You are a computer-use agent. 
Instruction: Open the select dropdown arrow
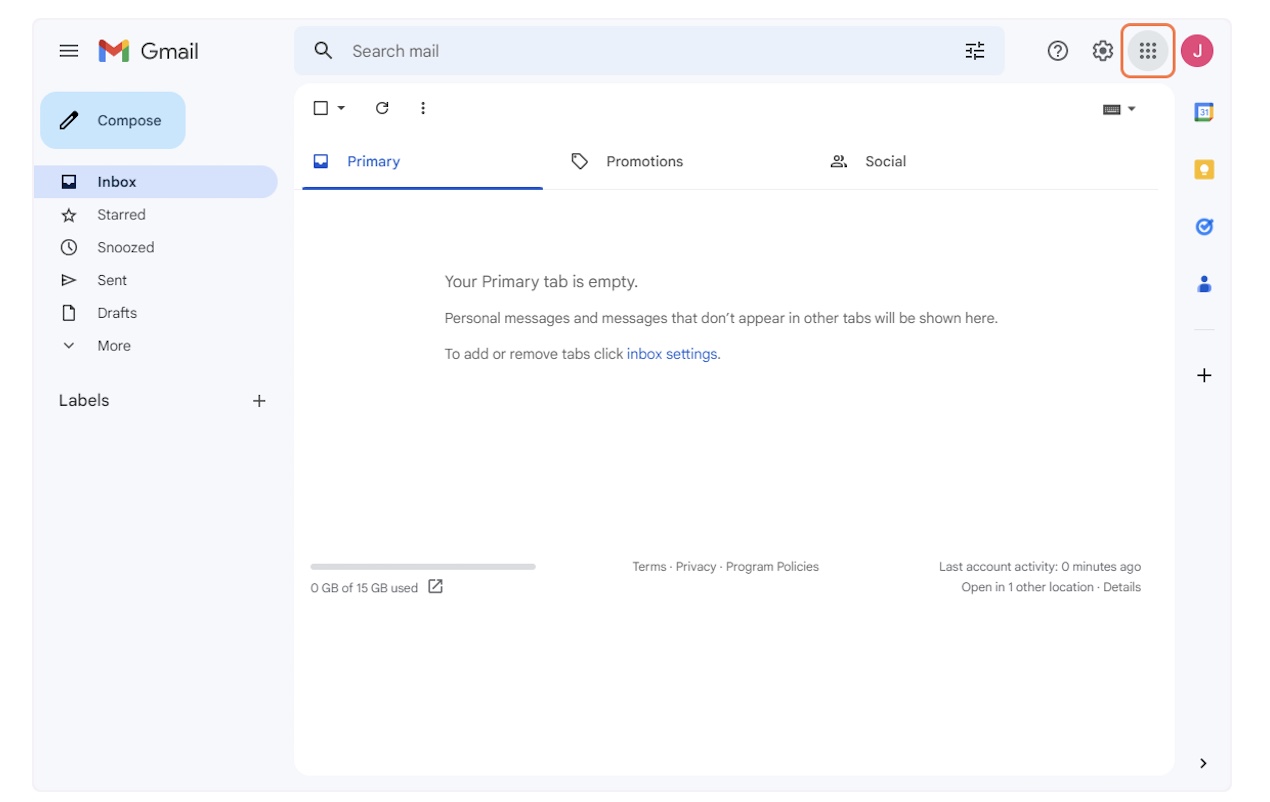coord(341,108)
